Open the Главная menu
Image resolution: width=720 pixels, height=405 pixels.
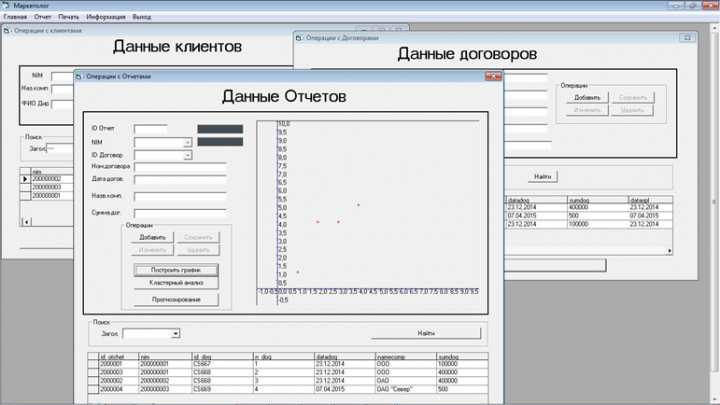pyautogui.click(x=15, y=17)
